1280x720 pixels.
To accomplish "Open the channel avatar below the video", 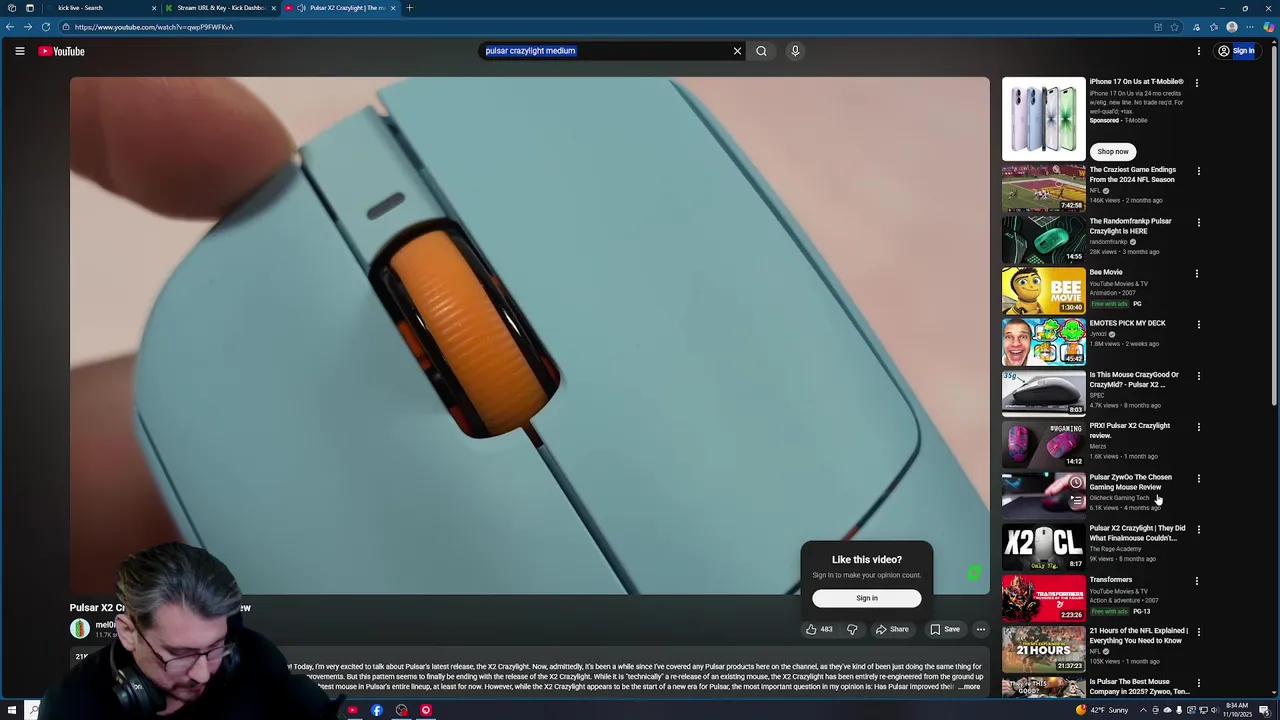I will [x=79, y=628].
